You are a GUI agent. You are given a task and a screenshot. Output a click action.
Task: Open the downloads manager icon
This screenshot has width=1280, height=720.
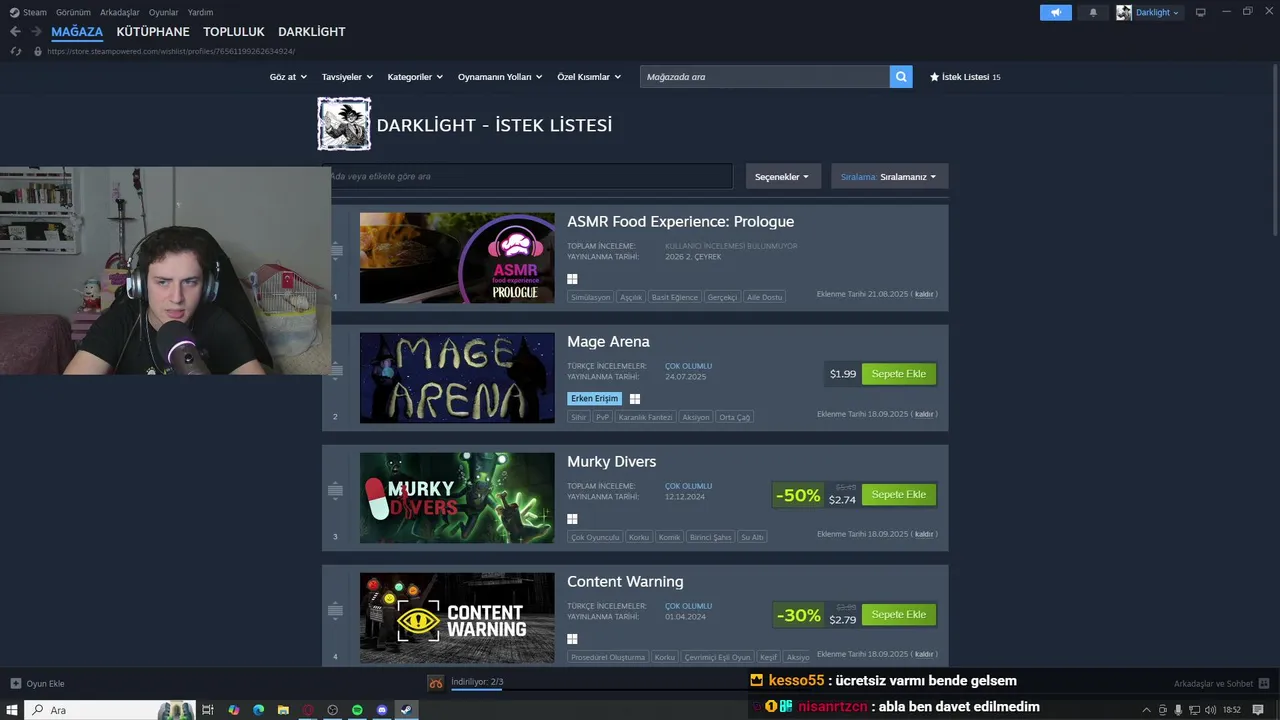click(x=436, y=683)
